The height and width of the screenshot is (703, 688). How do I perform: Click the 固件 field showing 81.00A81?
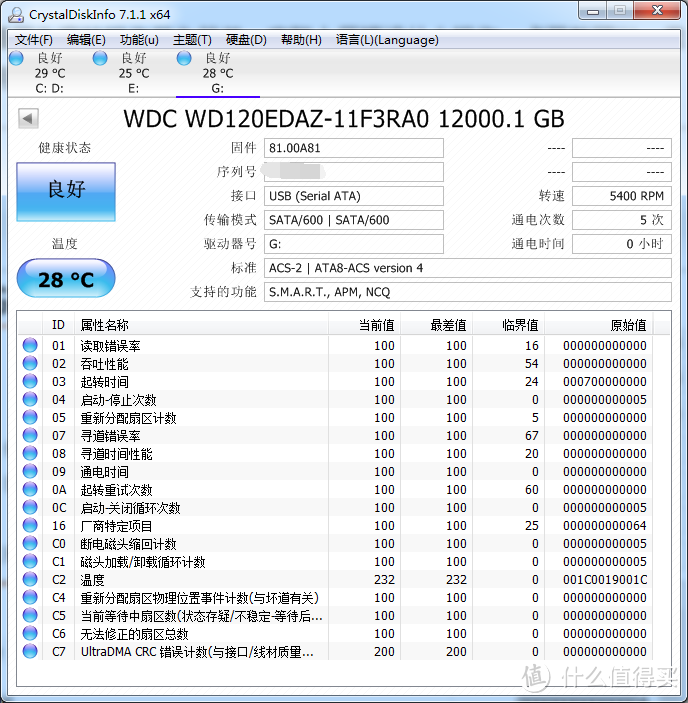[x=354, y=148]
